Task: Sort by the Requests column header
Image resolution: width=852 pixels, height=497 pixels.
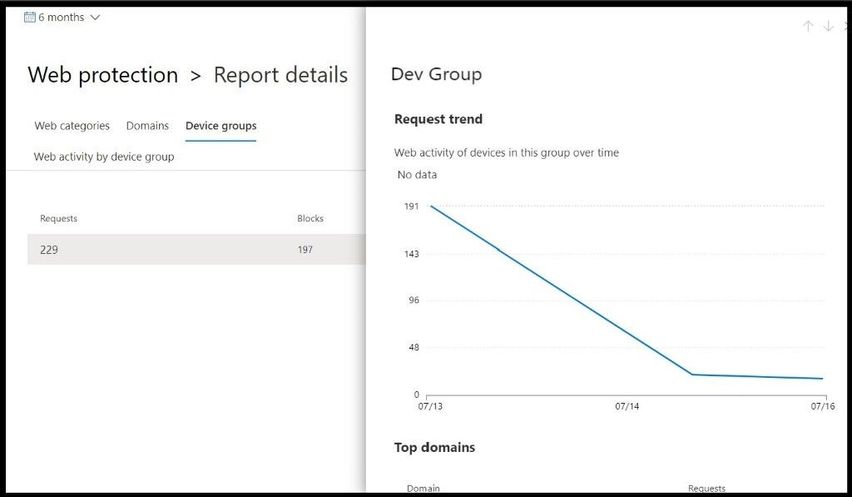Action: [x=59, y=218]
